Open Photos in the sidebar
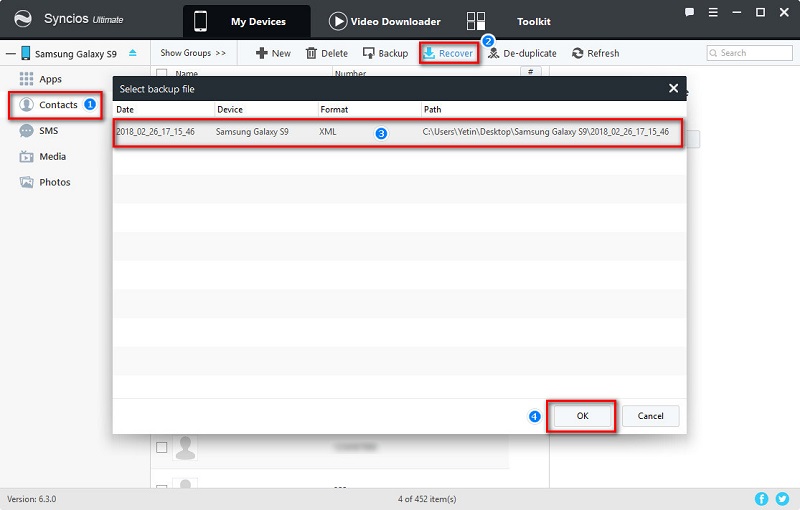The height and width of the screenshot is (510, 800). tap(55, 182)
